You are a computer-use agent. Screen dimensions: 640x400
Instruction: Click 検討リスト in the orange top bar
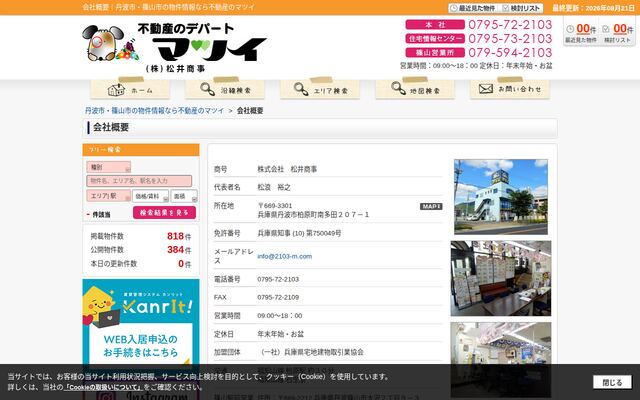[x=521, y=8]
